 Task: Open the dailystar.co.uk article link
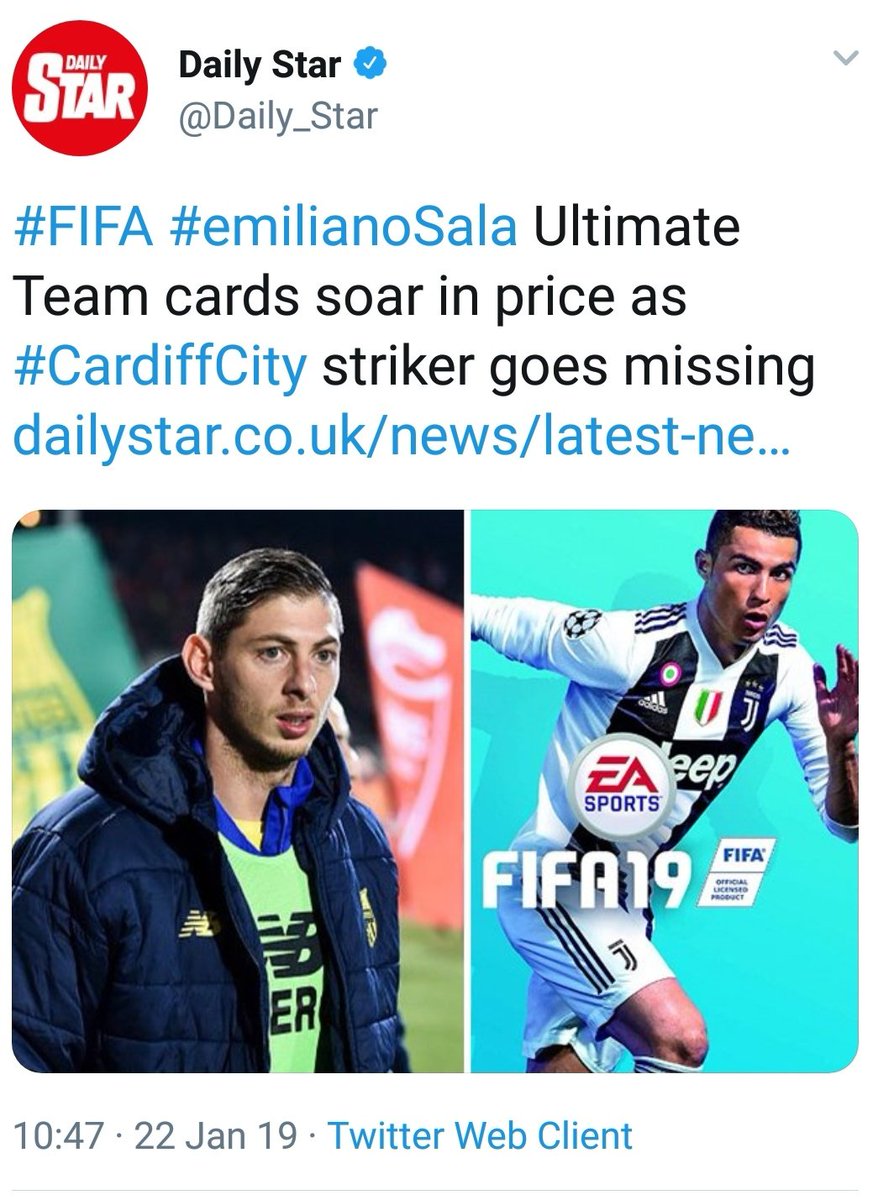(402, 438)
